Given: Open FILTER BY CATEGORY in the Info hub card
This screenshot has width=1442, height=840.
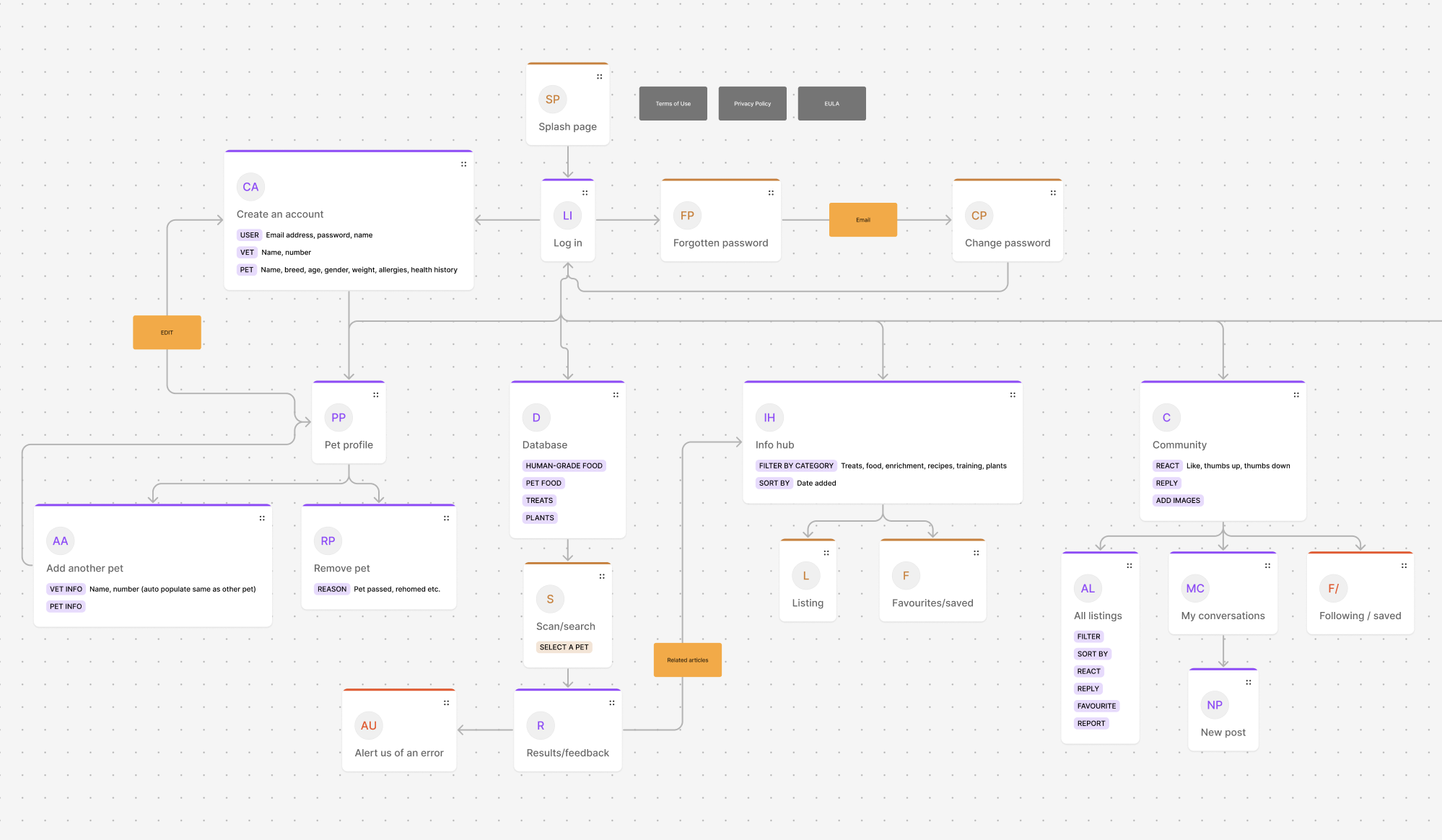Looking at the screenshot, I should pyautogui.click(x=796, y=465).
